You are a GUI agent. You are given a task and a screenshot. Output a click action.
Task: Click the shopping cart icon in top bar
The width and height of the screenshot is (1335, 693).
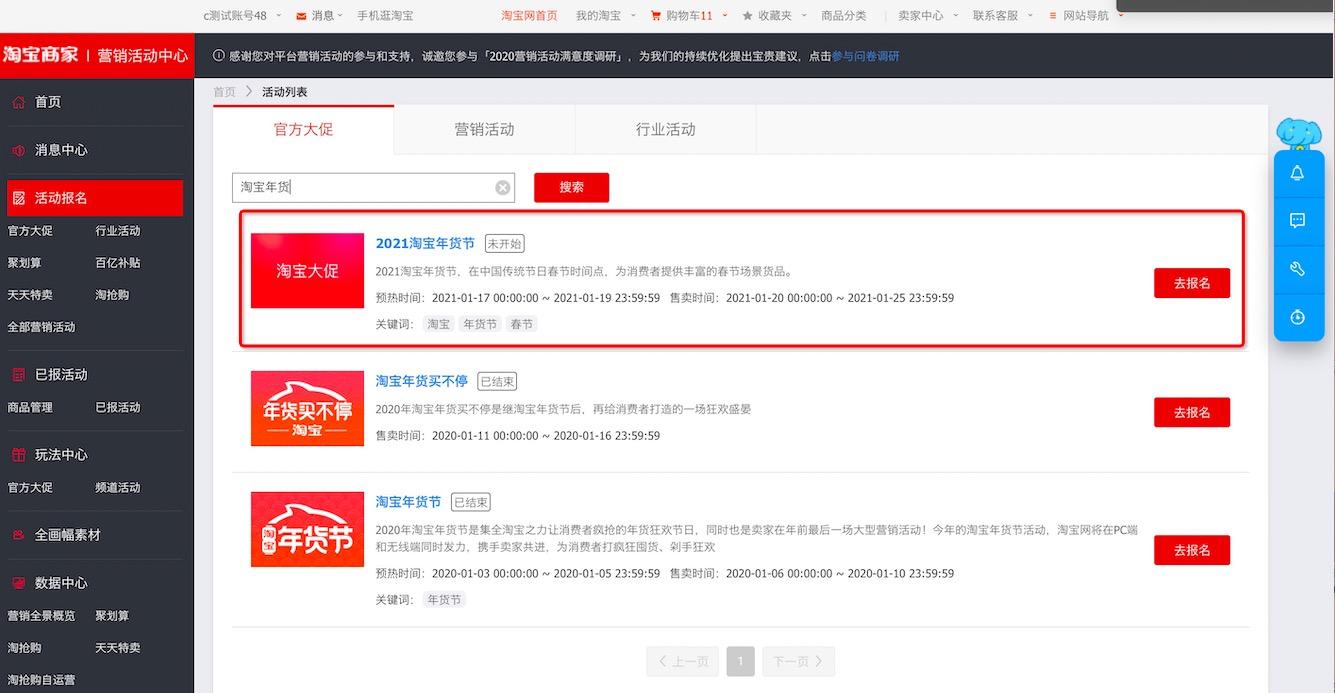(656, 16)
